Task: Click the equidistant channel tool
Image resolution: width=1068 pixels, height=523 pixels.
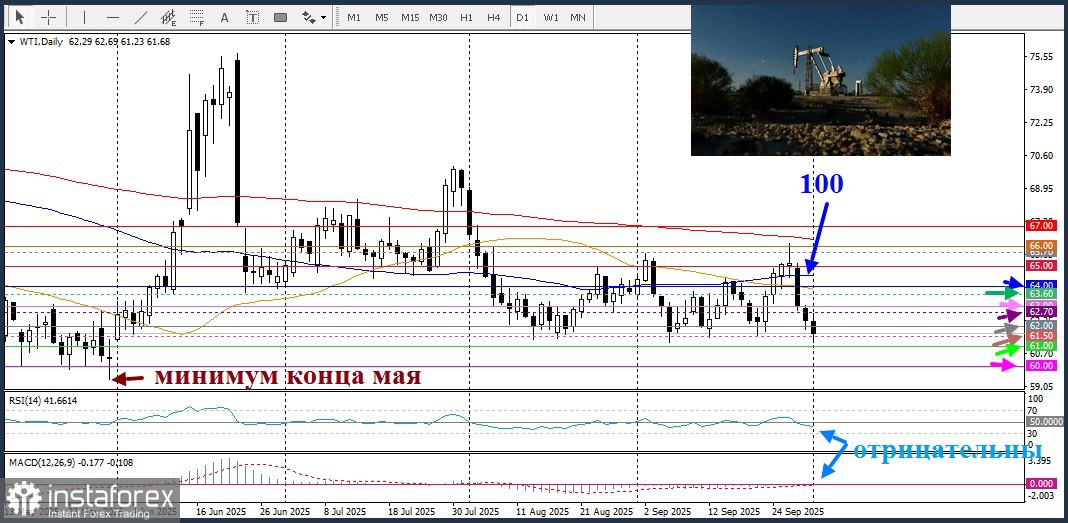Action: pyautogui.click(x=168, y=17)
